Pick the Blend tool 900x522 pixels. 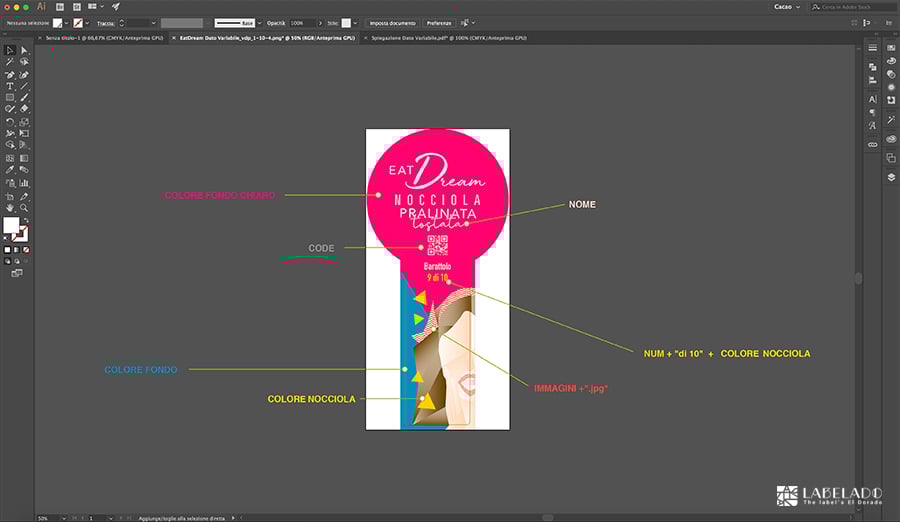coord(24,170)
